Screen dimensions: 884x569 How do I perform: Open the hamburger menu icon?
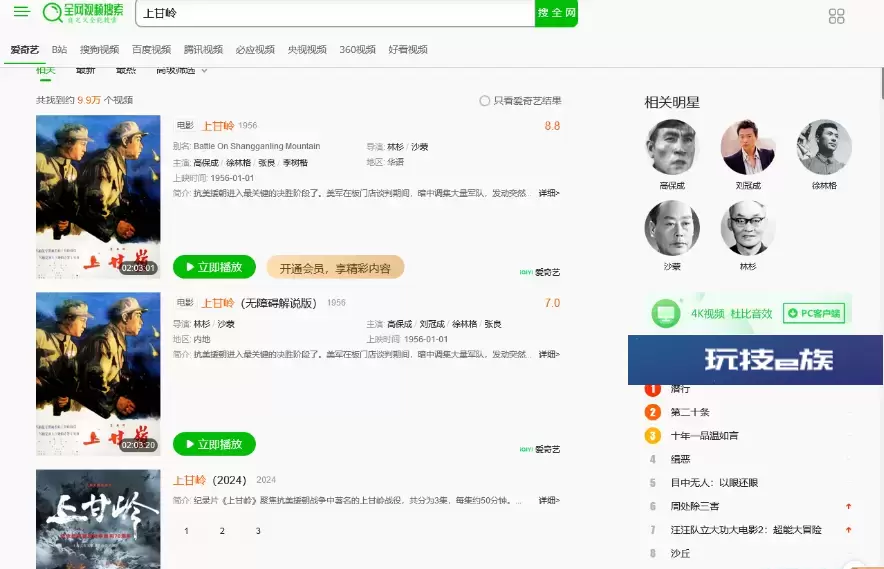tap(21, 11)
